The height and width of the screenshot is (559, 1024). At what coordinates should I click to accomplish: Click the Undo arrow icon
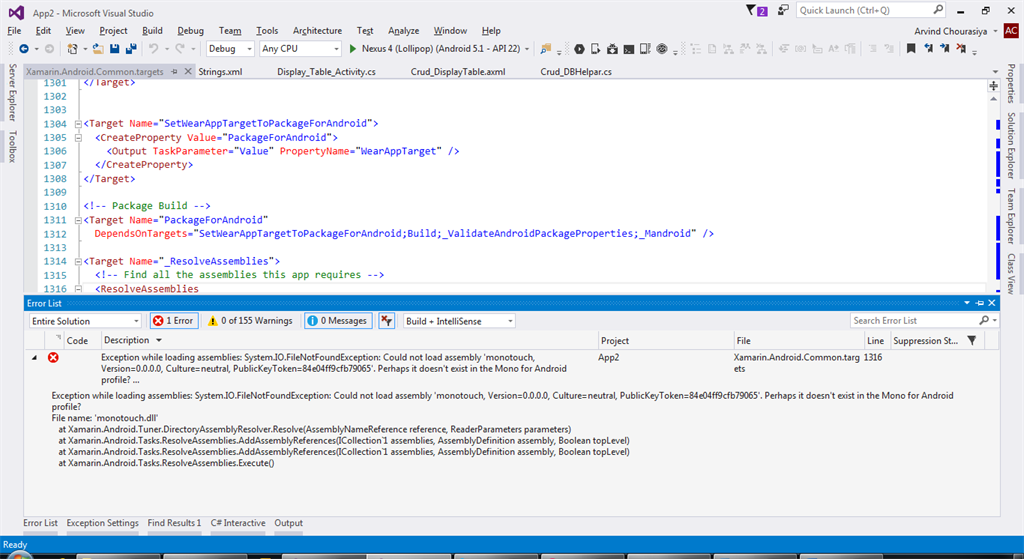[153, 49]
